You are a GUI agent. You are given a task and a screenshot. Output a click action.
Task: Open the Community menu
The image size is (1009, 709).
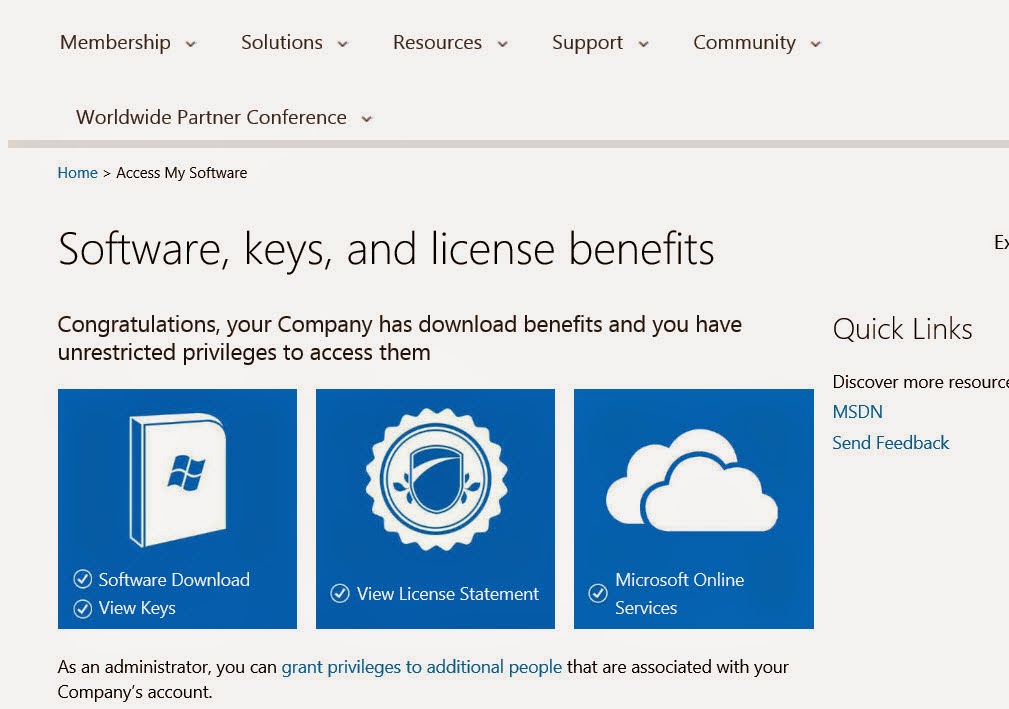744,42
